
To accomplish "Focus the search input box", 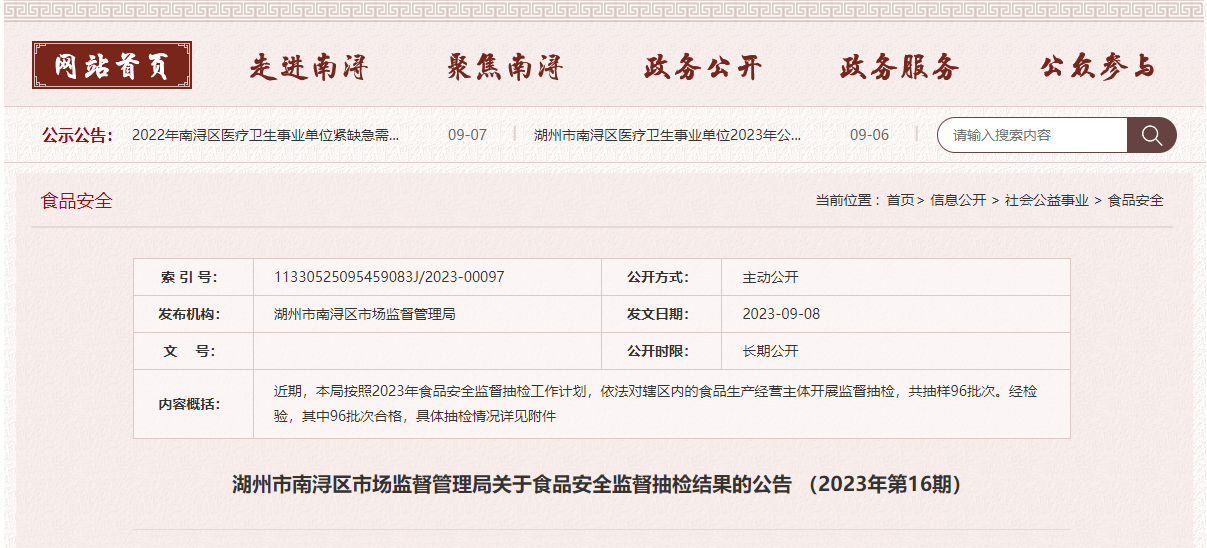I will click(x=1033, y=135).
